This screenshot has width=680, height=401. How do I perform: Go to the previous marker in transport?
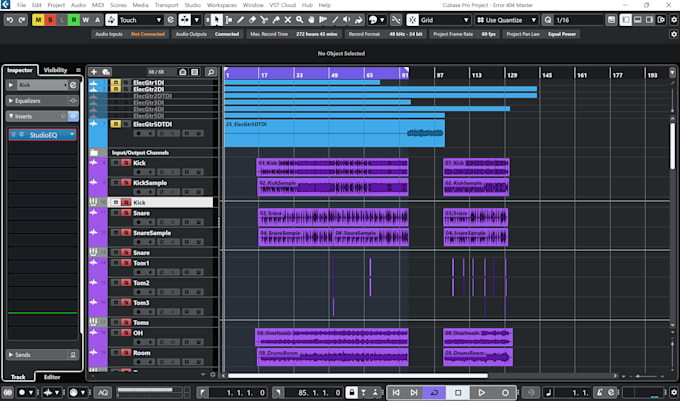point(396,393)
